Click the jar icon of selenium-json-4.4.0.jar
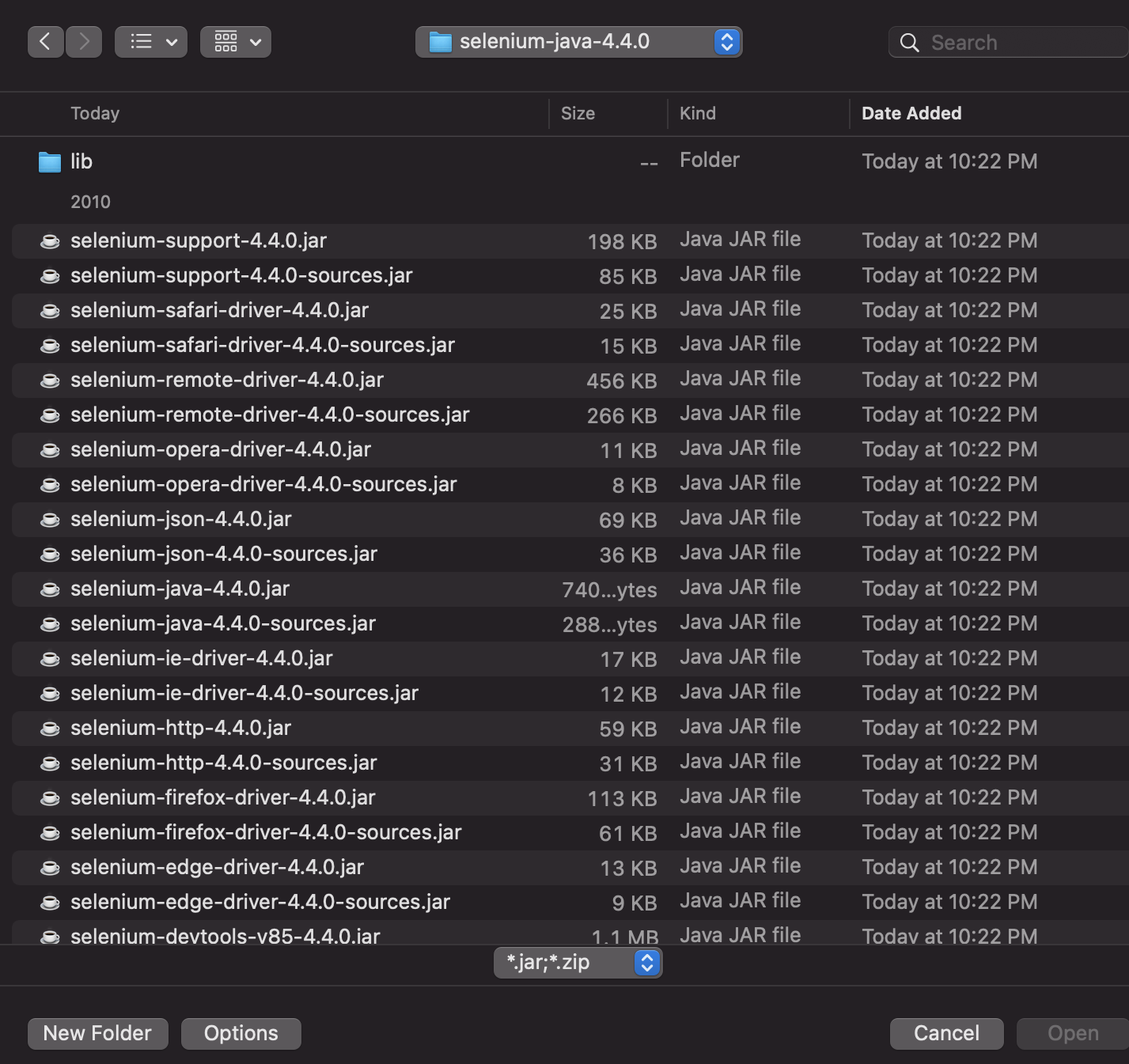The image size is (1129, 1064). (x=50, y=520)
